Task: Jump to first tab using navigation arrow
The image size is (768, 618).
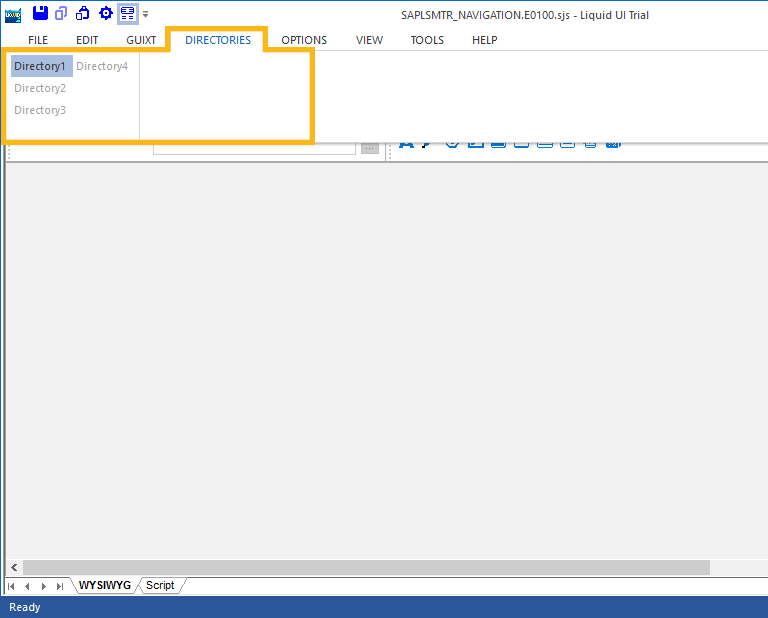Action: pyautogui.click(x=12, y=586)
